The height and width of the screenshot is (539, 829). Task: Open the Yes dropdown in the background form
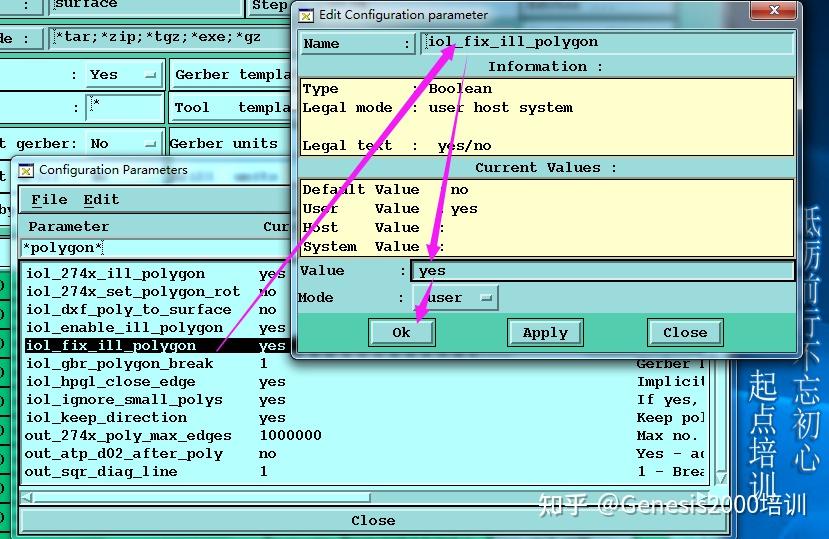[123, 75]
